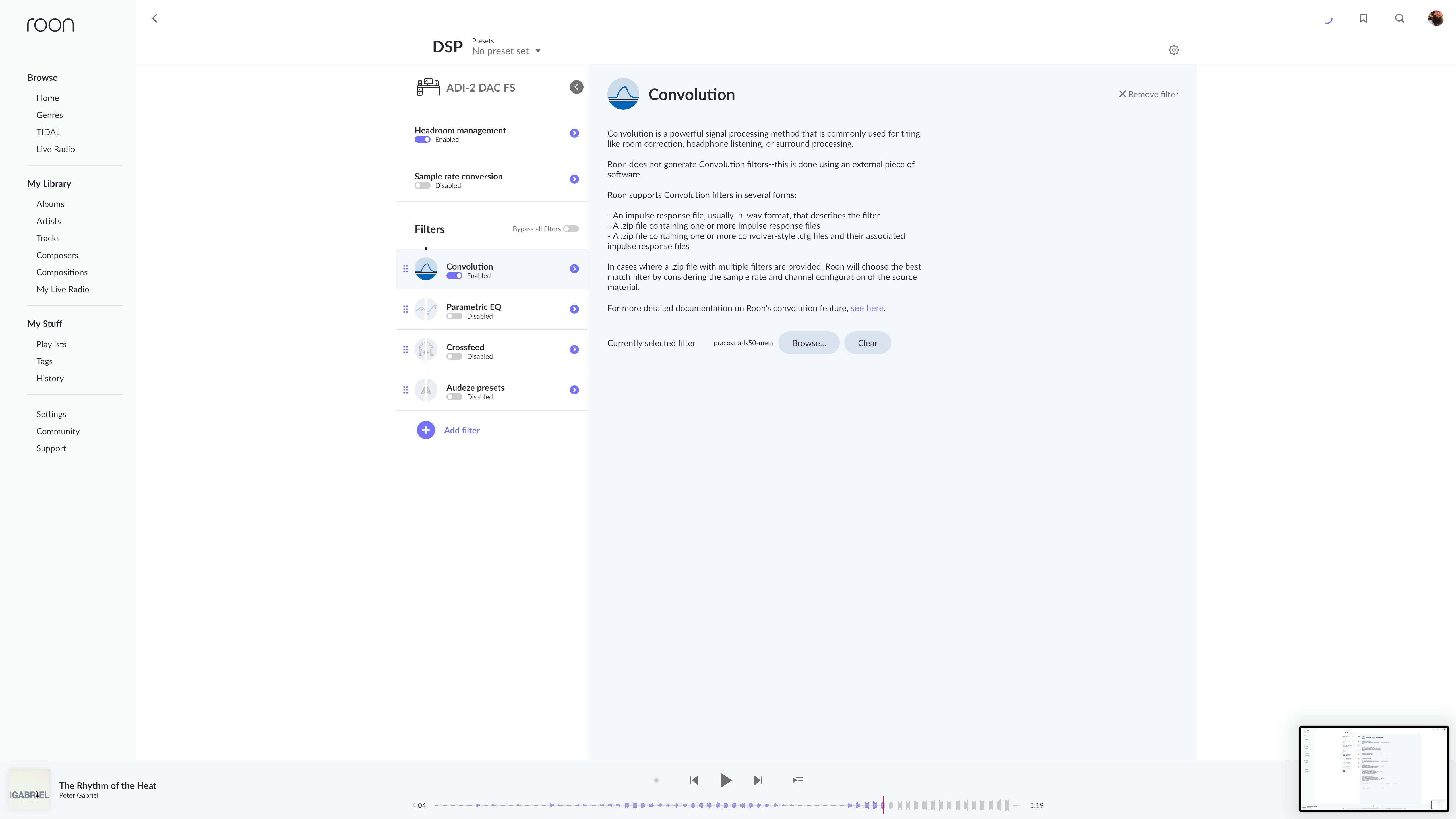Click Browse... to choose filter file
Viewport: 1456px width, 819px height.
(x=808, y=343)
